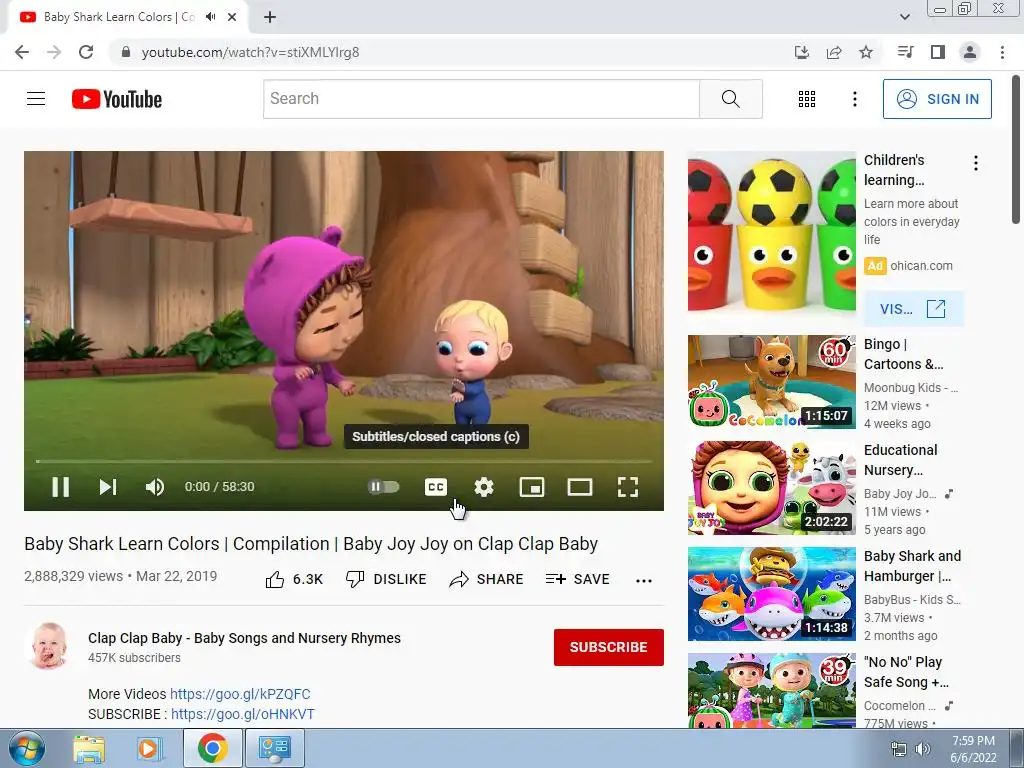1024x768 pixels.
Task: Toggle the autoplay switch in player
Action: 383,487
